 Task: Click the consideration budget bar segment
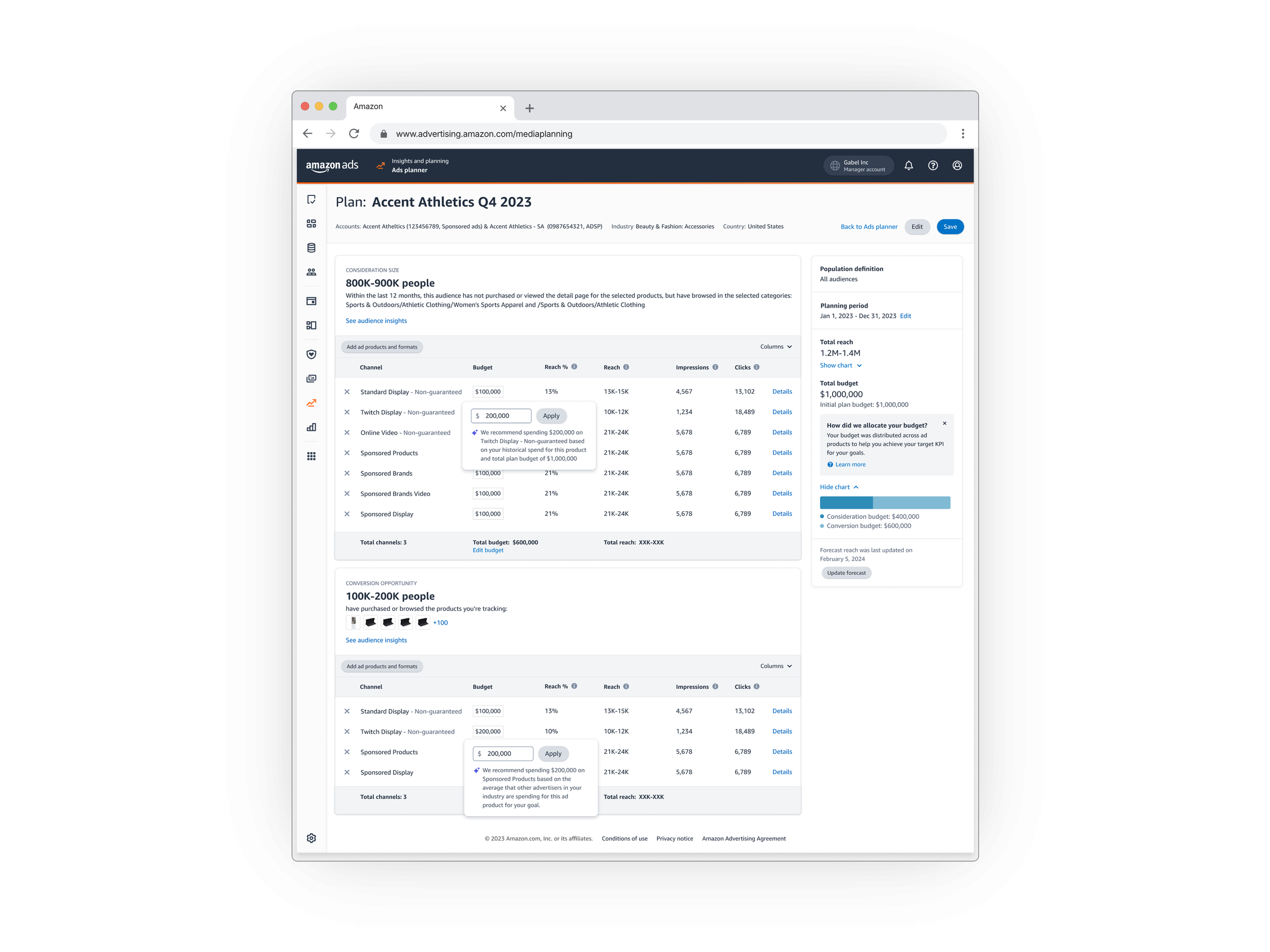(x=846, y=503)
